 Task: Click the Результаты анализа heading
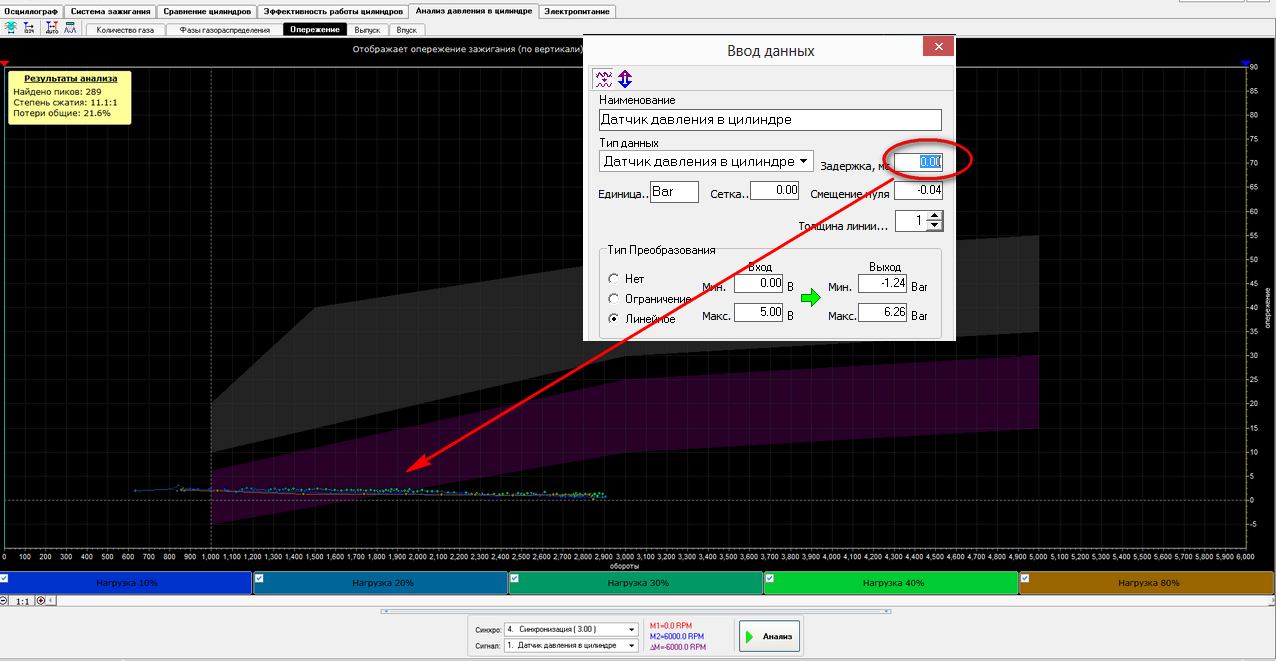pyautogui.click(x=70, y=78)
